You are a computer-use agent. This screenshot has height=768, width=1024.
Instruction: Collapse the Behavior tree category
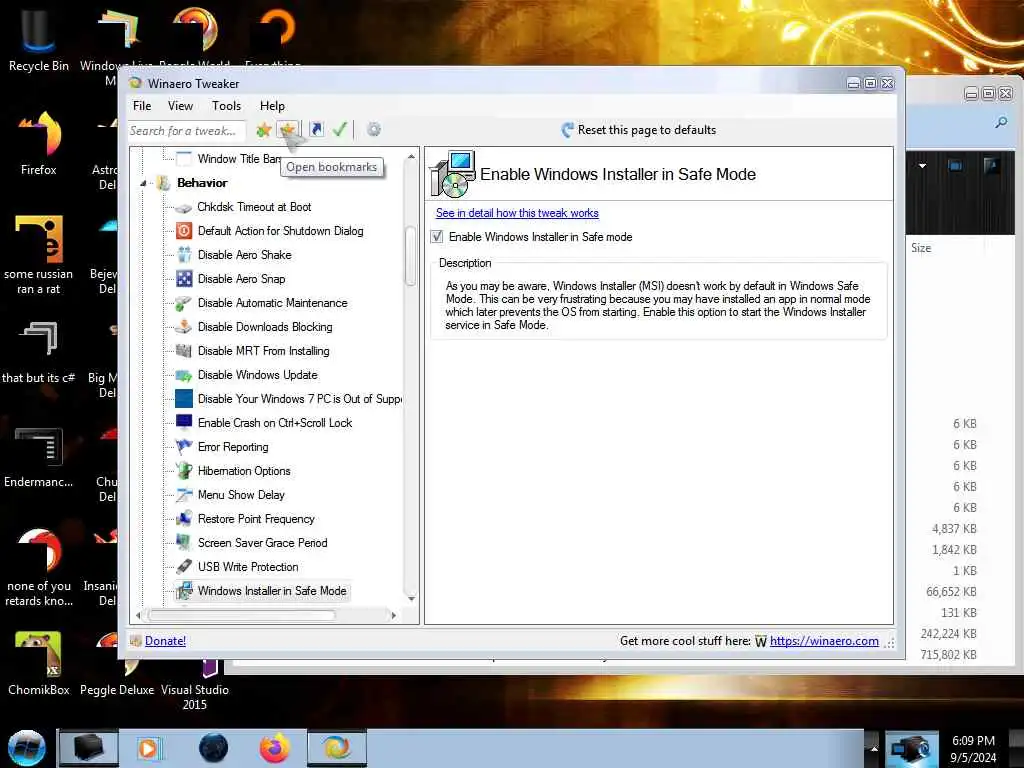click(x=143, y=184)
